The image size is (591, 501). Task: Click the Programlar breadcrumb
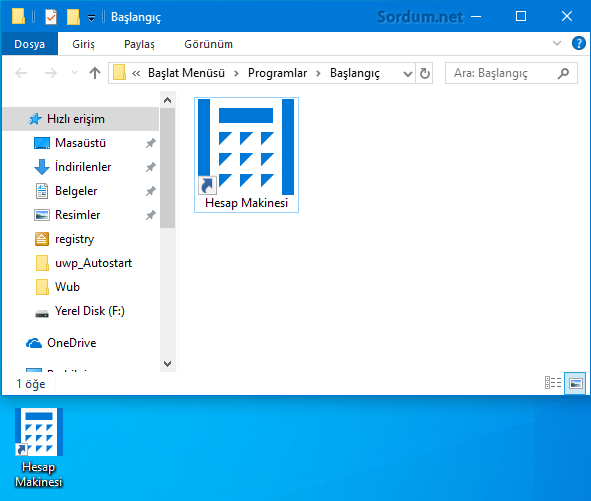click(x=277, y=73)
